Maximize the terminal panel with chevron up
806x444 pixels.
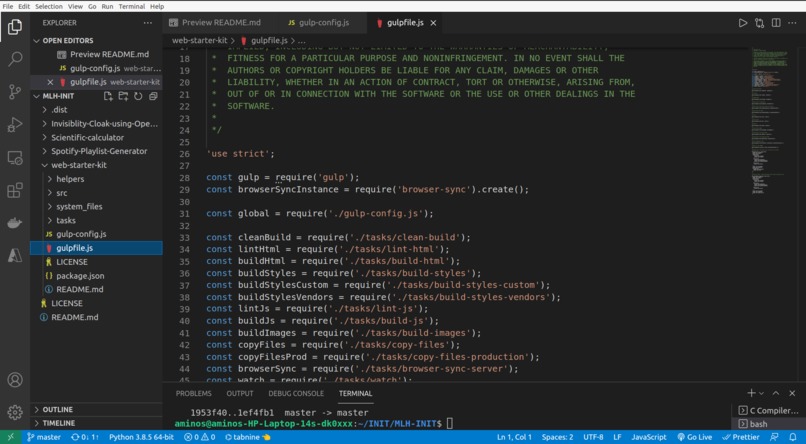[x=776, y=393]
